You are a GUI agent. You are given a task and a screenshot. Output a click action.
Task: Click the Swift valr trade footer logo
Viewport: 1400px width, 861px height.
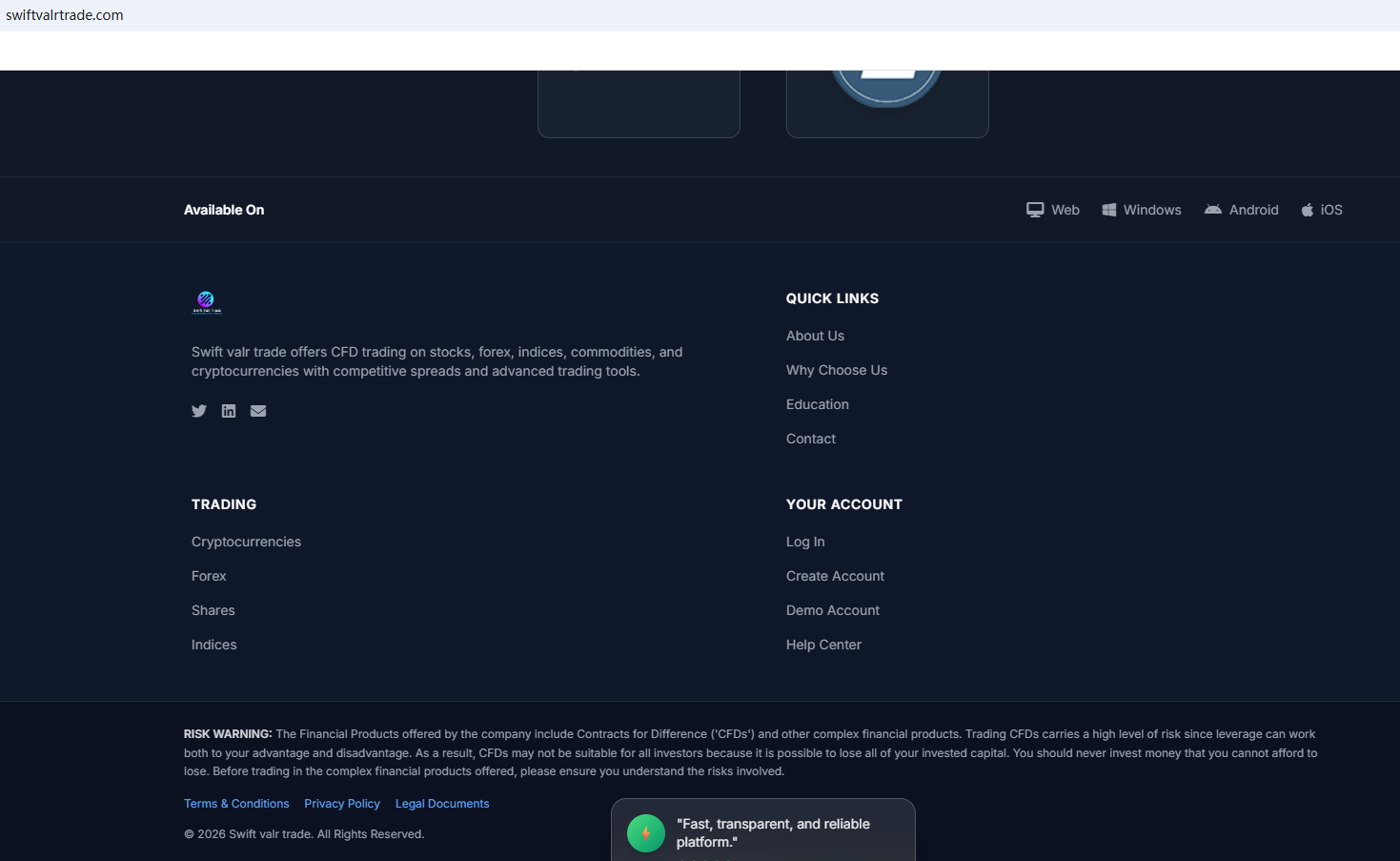click(207, 302)
